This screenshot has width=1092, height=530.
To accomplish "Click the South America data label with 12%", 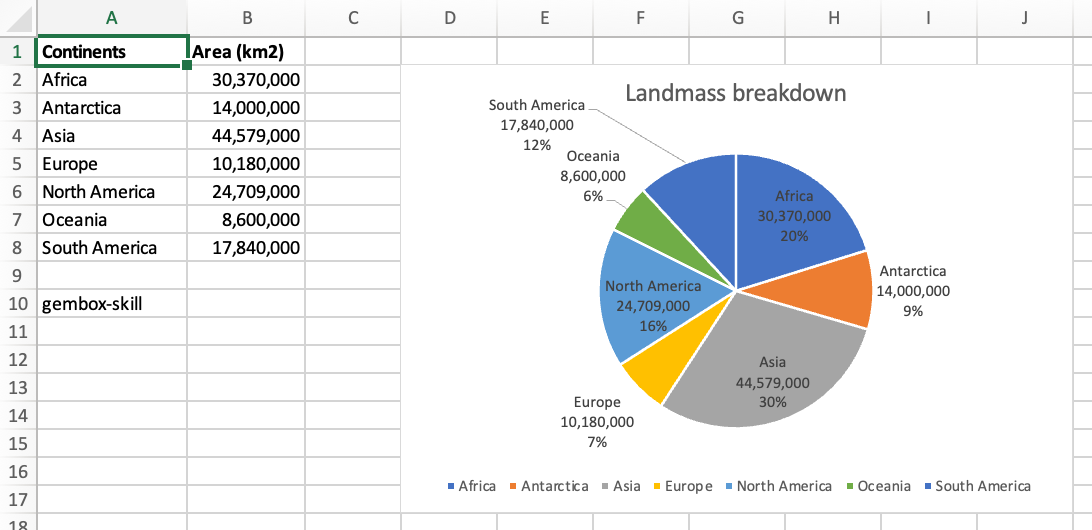I will click(x=537, y=125).
